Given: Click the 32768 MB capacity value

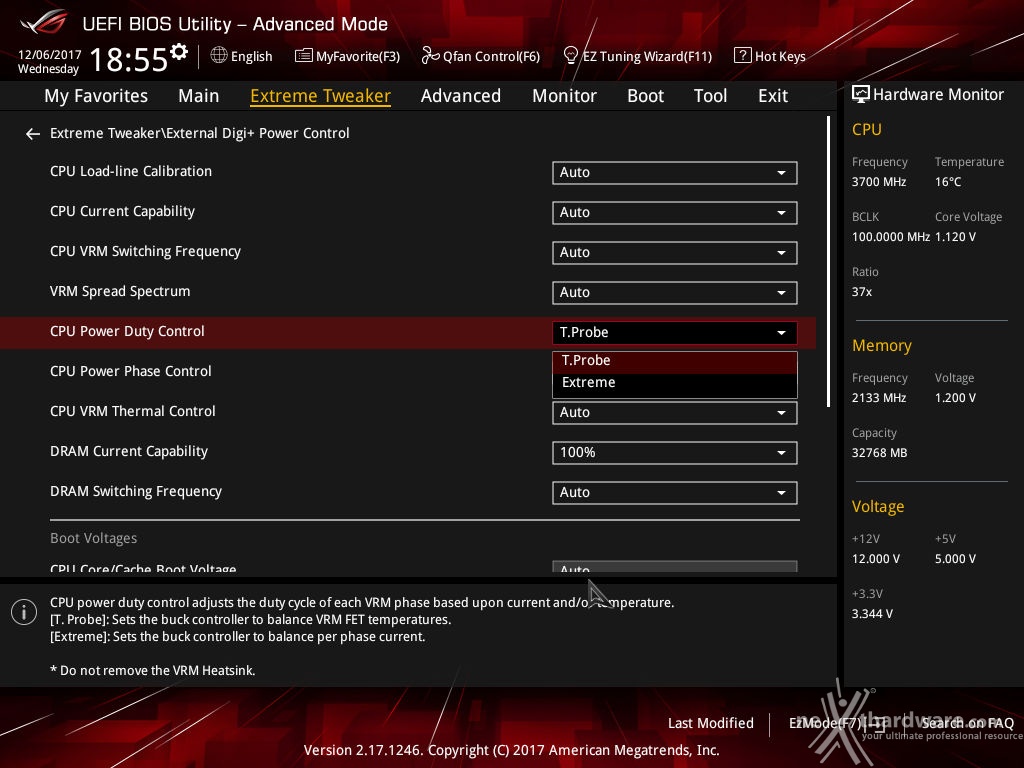Looking at the screenshot, I should 879,453.
